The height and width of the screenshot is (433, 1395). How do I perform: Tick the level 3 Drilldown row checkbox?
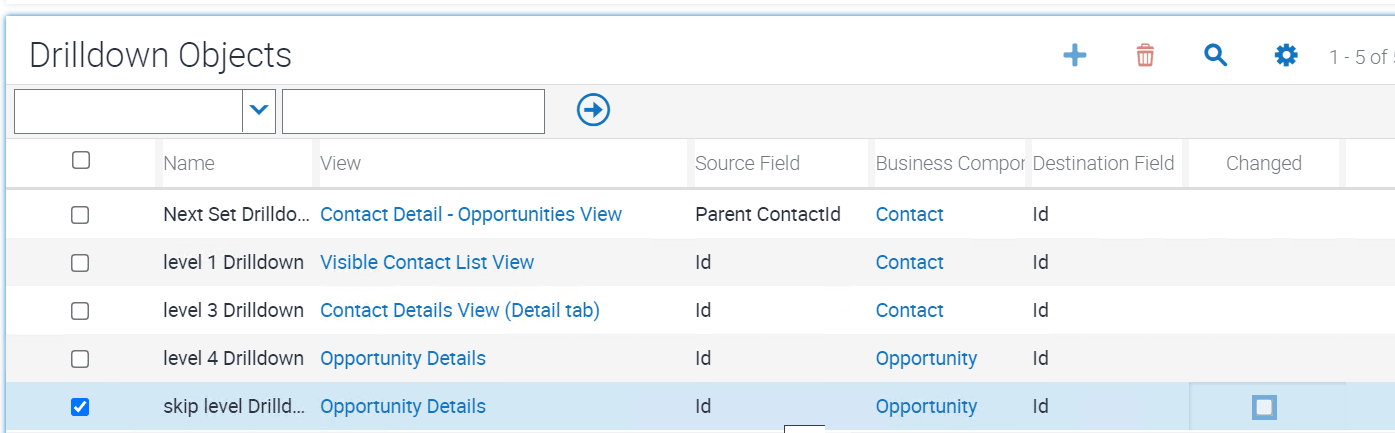(x=81, y=311)
